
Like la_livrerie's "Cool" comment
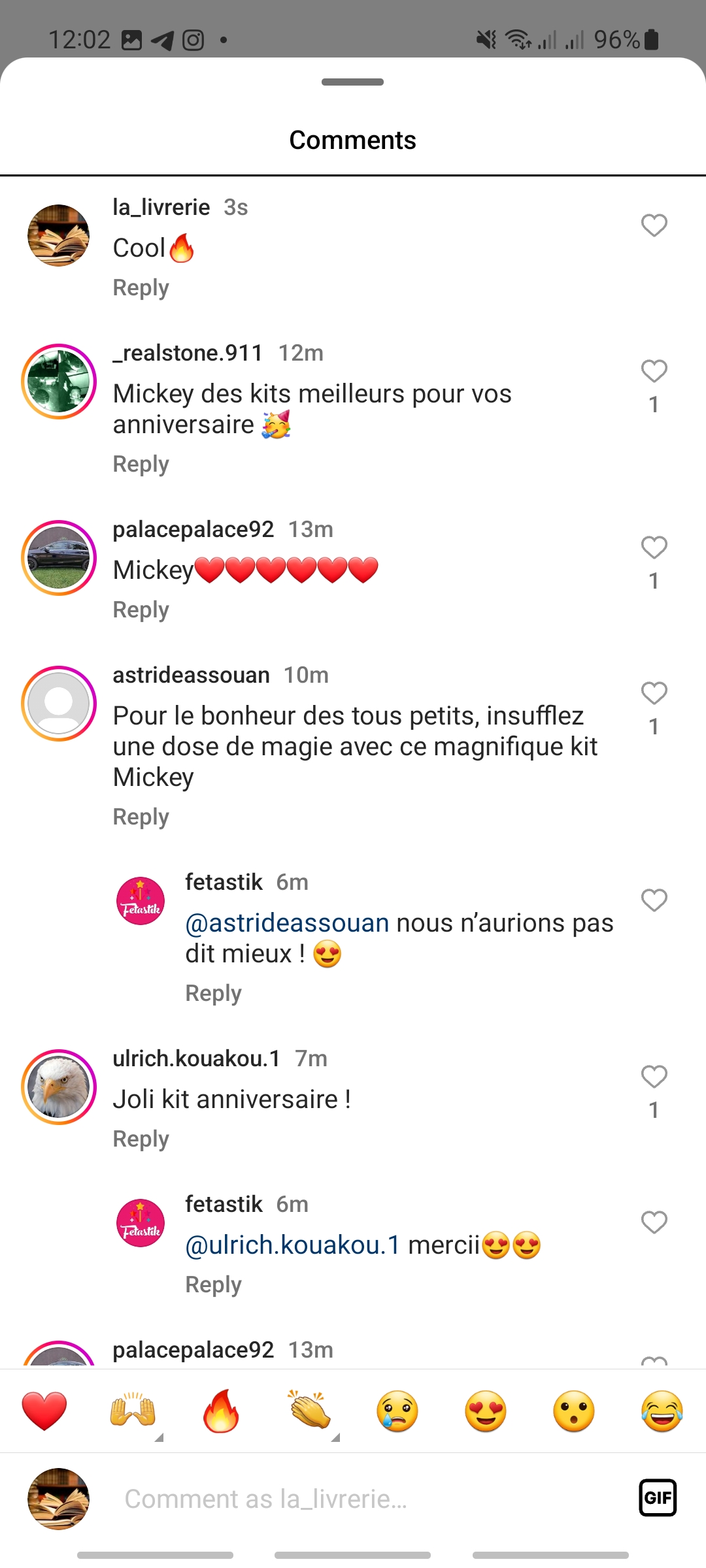pos(654,225)
